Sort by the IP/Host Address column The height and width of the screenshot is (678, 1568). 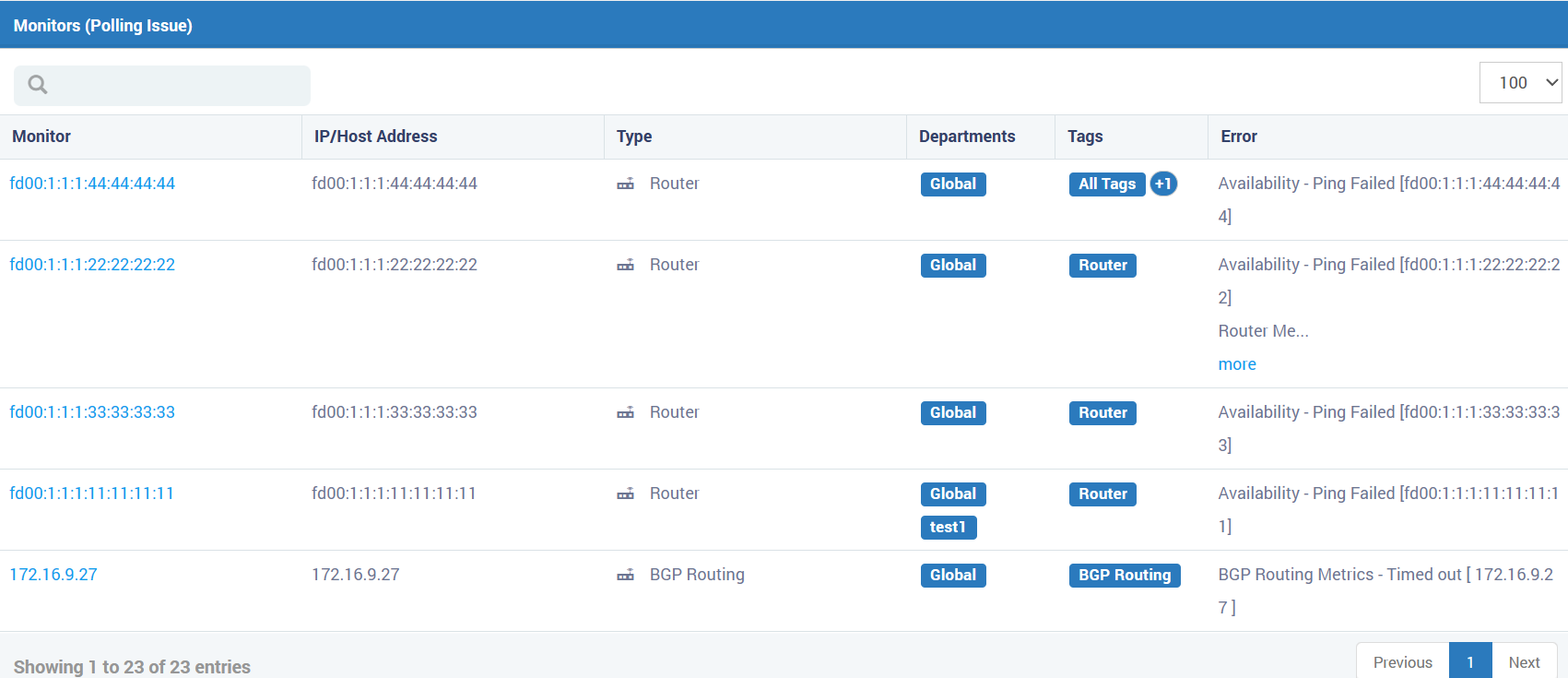click(376, 137)
